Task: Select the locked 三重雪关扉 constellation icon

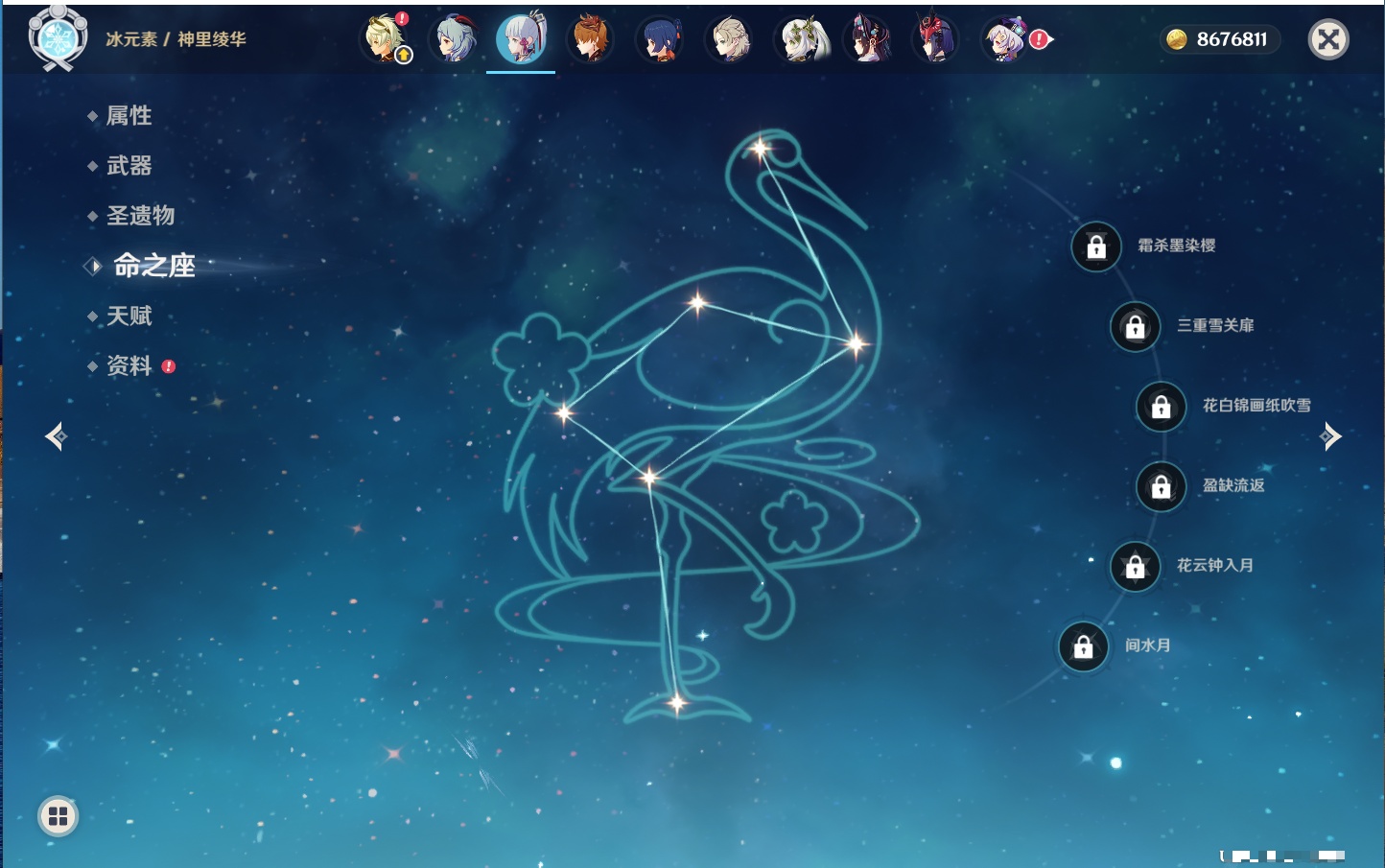Action: pos(1135,327)
